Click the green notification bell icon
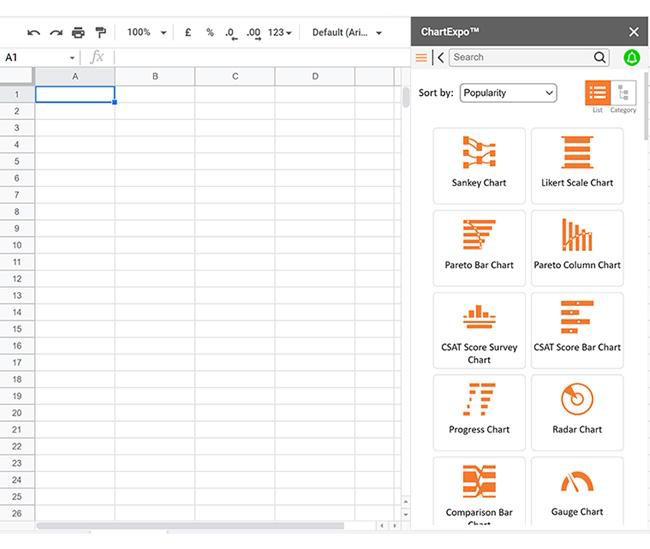The height and width of the screenshot is (549, 650). [632, 57]
